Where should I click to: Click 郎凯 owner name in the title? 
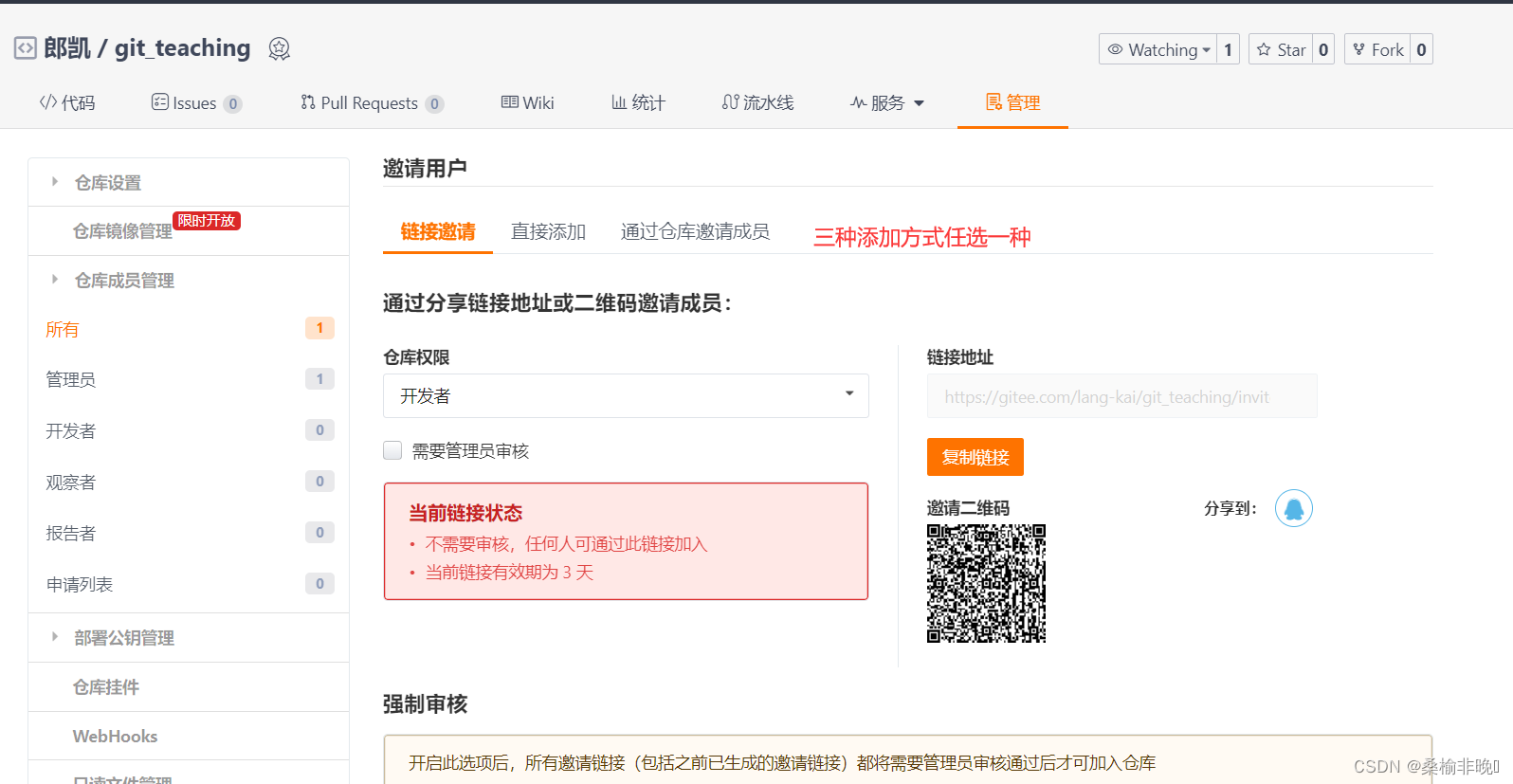(x=67, y=48)
